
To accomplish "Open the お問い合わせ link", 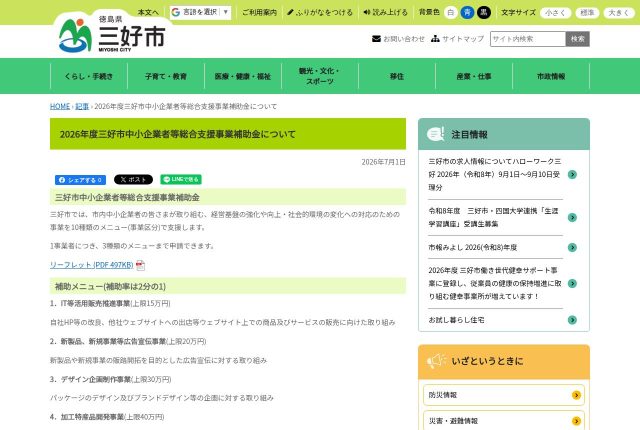I will click(403, 39).
